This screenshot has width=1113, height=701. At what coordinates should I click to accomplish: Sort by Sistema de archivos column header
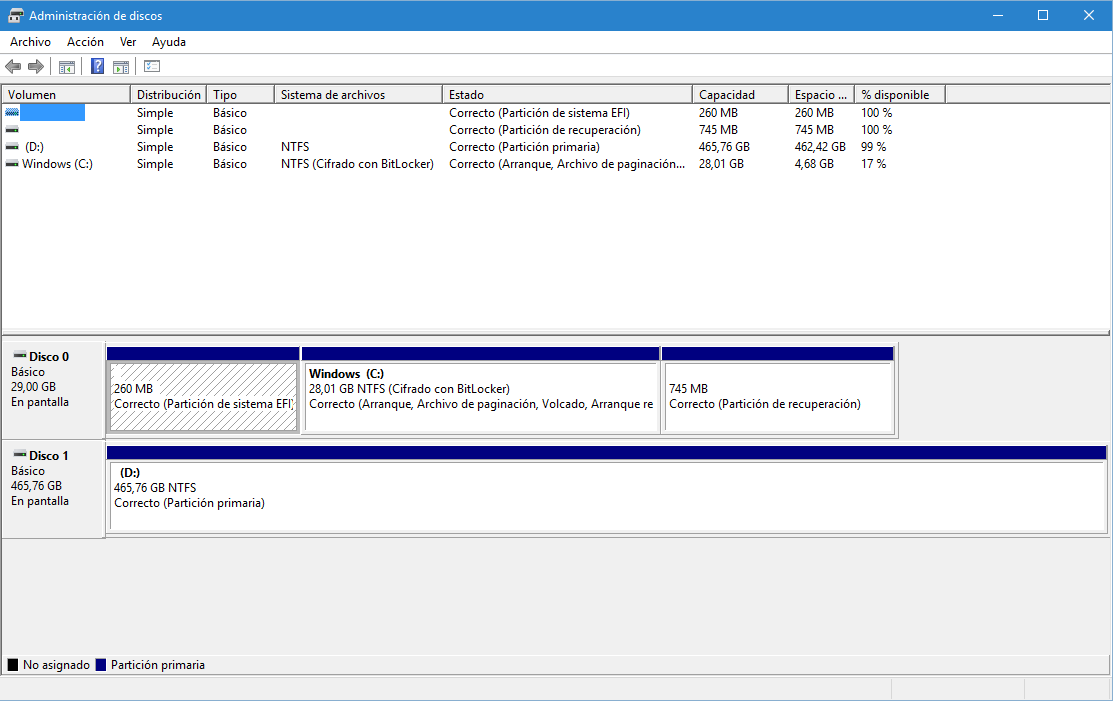coord(358,94)
